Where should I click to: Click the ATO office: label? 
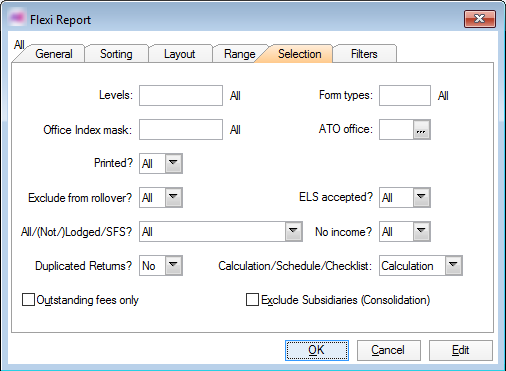(346, 129)
